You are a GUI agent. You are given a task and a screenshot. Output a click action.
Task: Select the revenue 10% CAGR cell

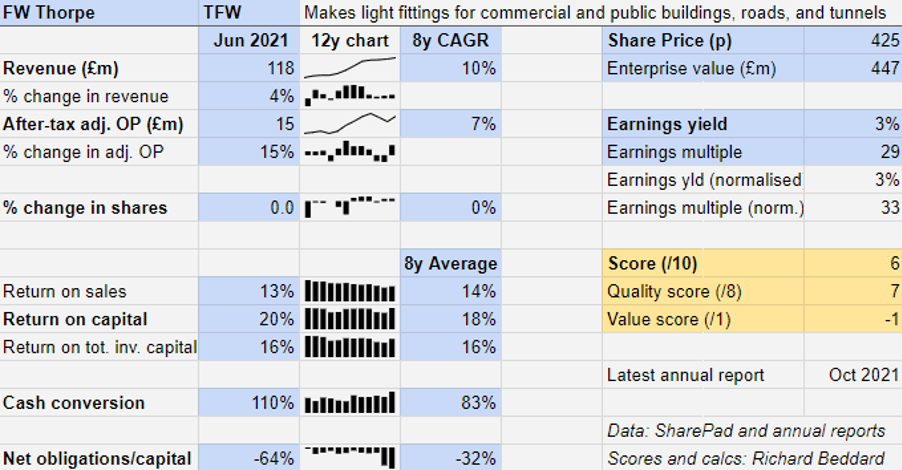tap(450, 68)
